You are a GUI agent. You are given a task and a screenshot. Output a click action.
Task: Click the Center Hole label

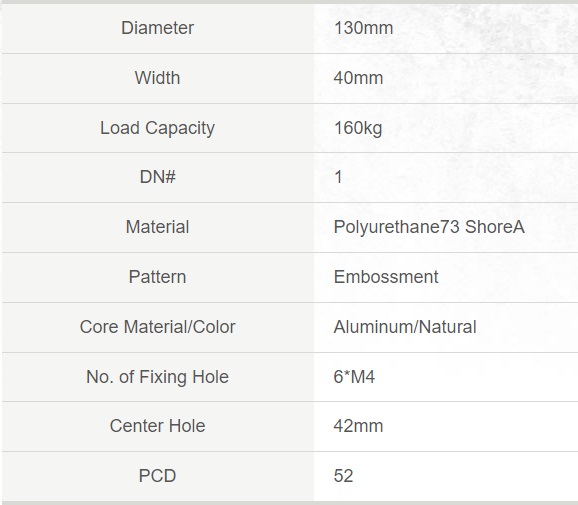[x=157, y=426]
